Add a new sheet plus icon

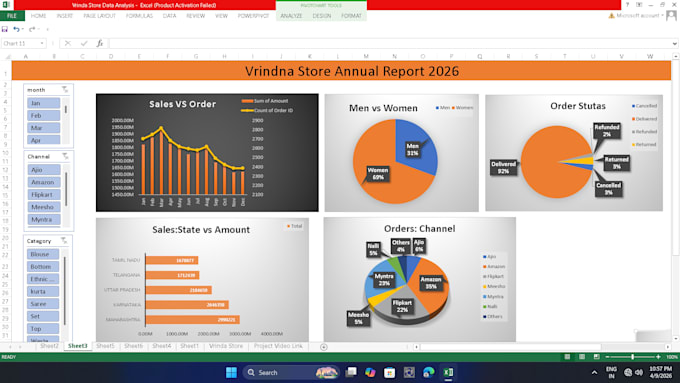(324, 347)
